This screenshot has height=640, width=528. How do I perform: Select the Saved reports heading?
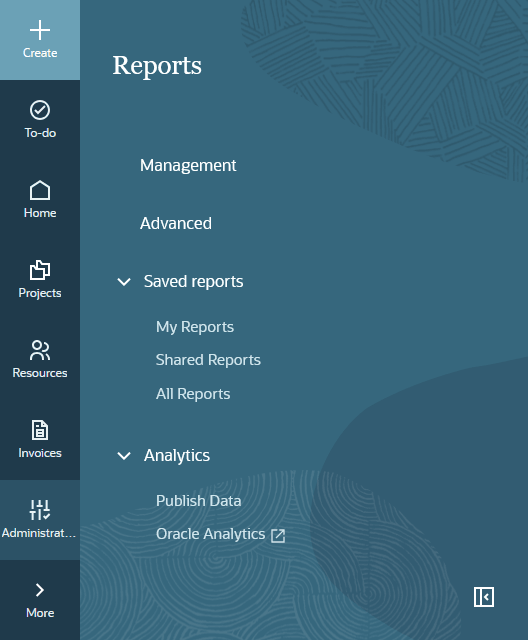coord(193,282)
